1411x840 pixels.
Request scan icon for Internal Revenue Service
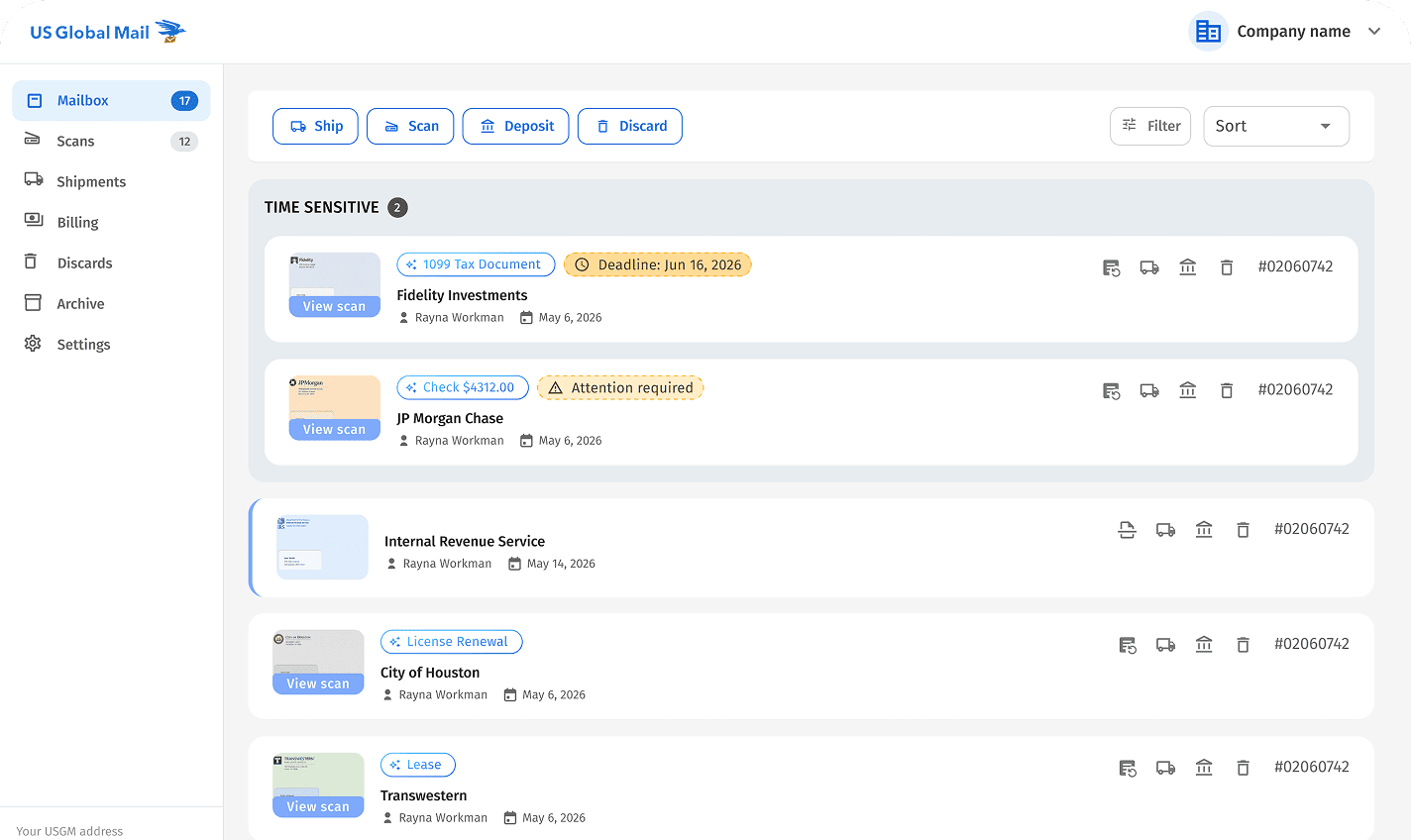click(x=1127, y=530)
